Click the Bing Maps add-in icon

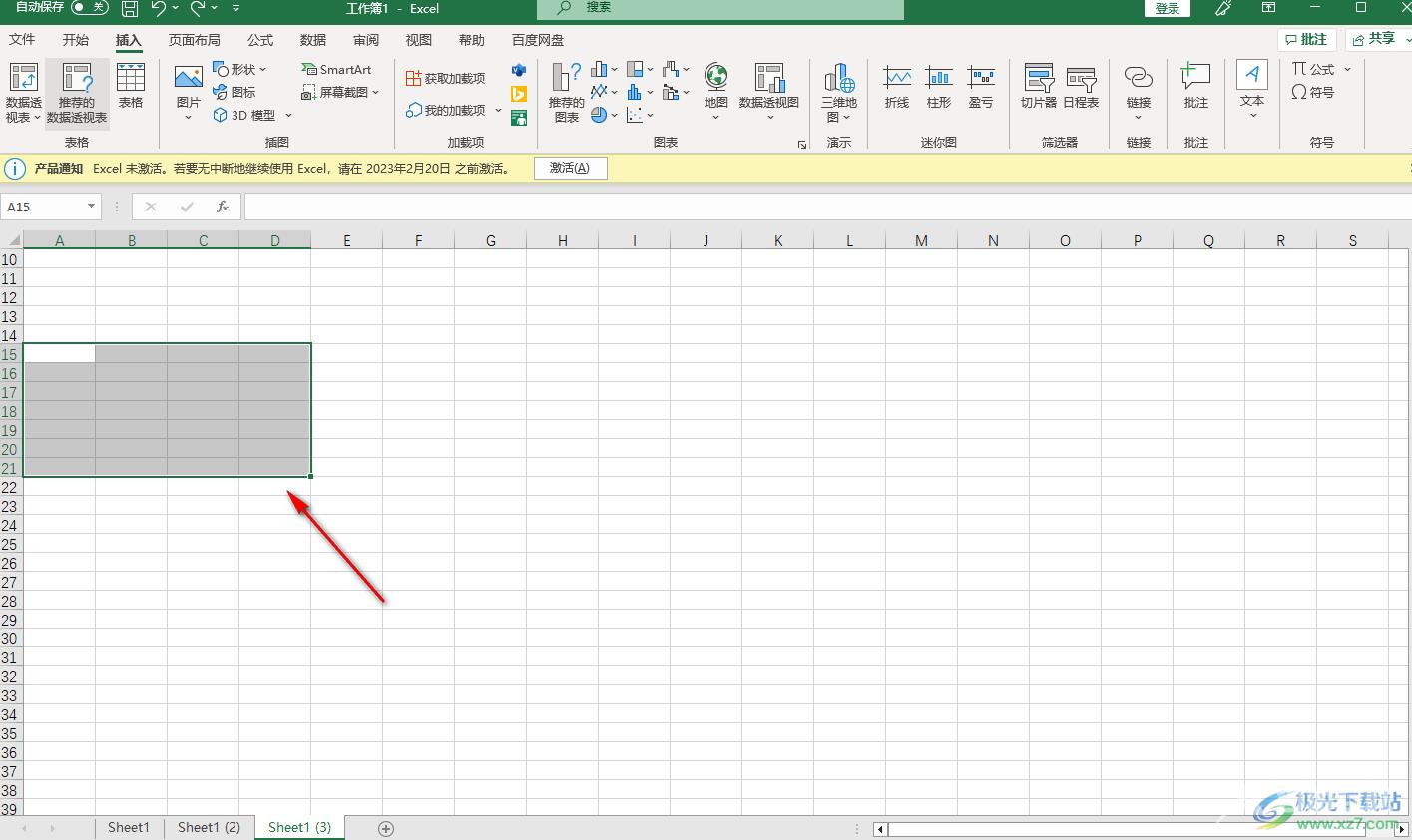click(519, 94)
